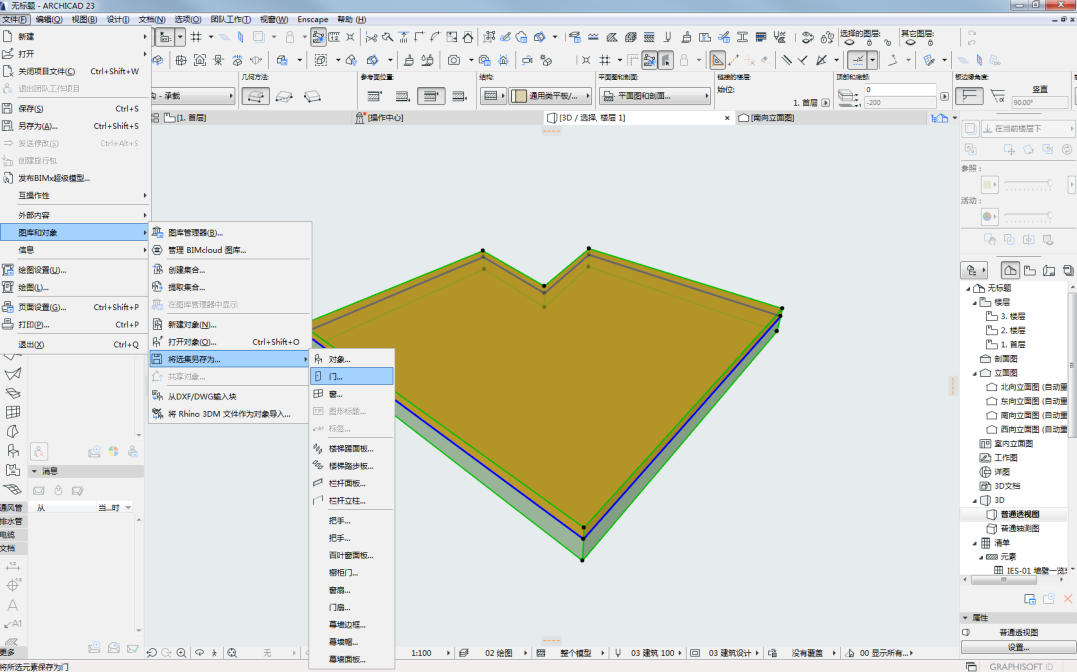Click the zoom magnifier icon in bottom bar
The height and width of the screenshot is (672, 1077).
(181, 653)
